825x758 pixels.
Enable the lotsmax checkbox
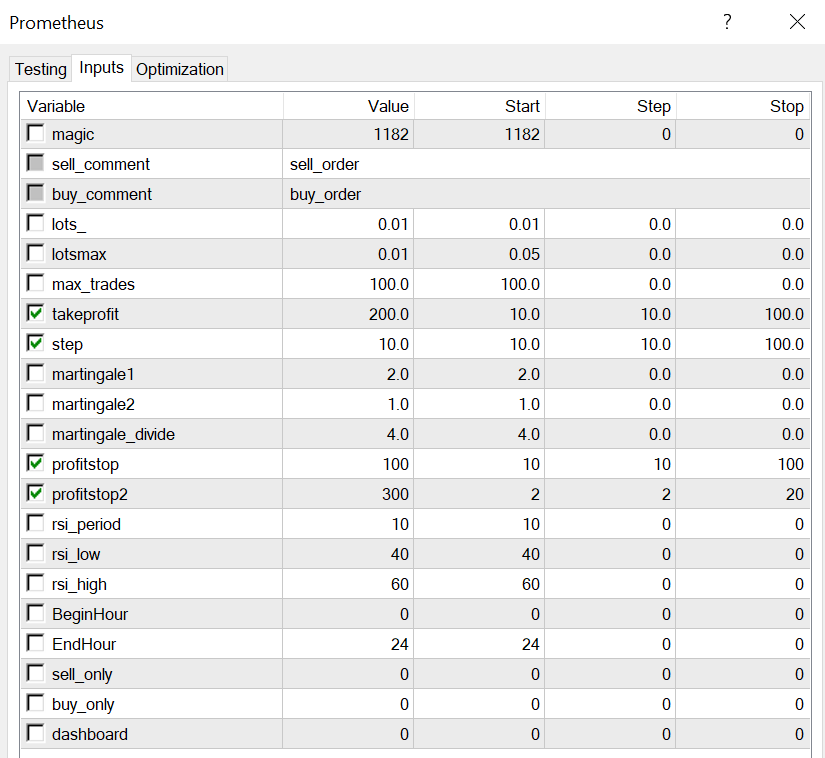36,252
